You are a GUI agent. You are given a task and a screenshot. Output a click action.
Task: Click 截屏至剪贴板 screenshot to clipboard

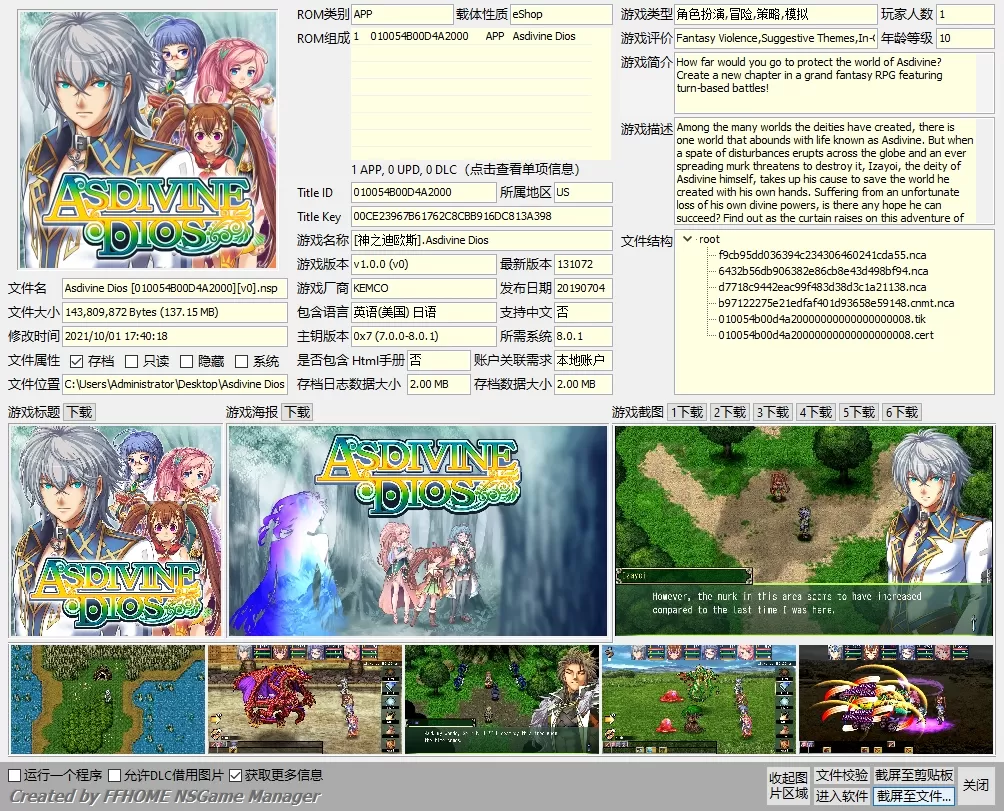pos(914,775)
